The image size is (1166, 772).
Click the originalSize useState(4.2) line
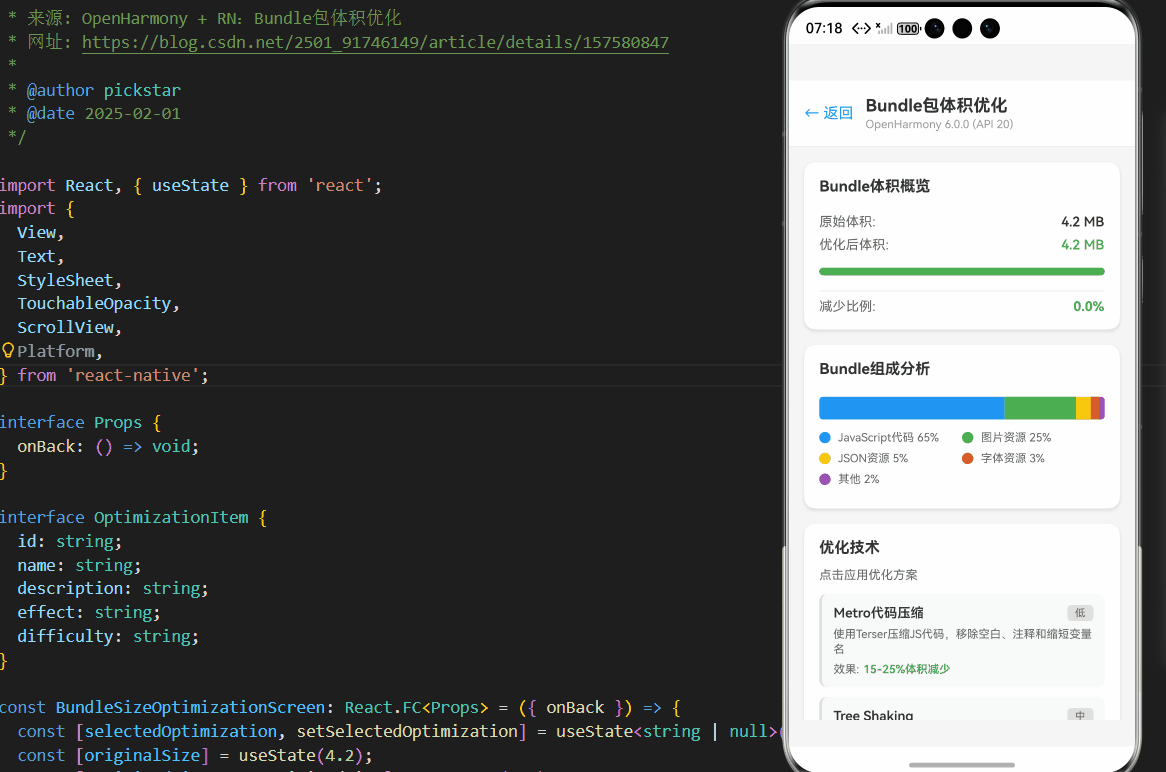click(x=195, y=756)
